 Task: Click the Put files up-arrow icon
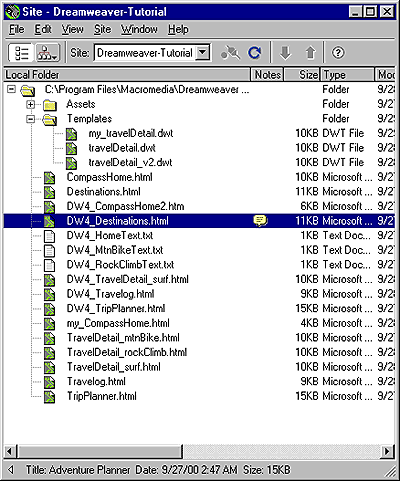point(310,53)
